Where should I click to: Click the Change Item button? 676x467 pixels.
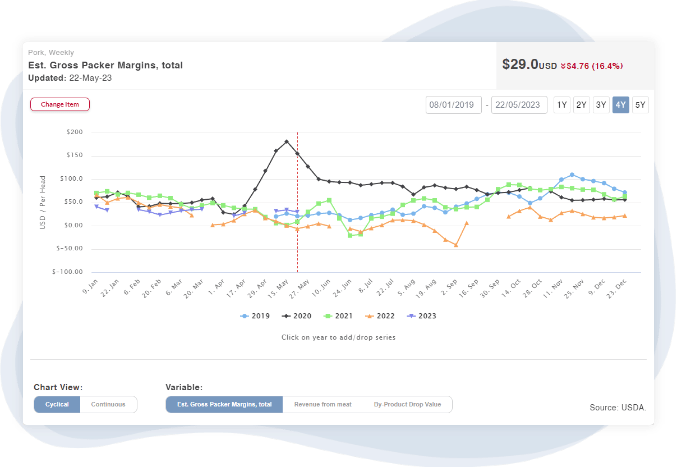pyautogui.click(x=60, y=104)
